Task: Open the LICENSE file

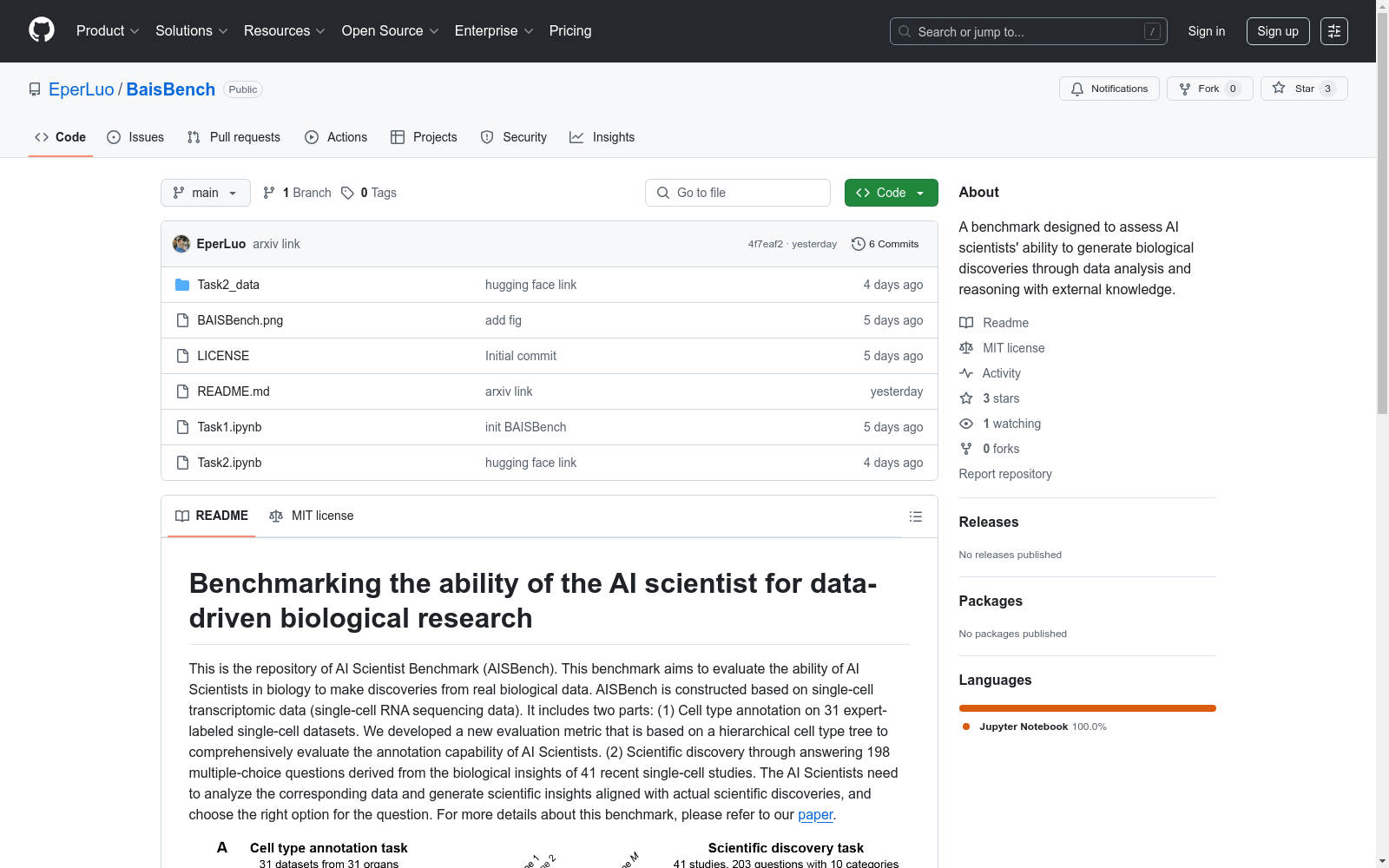Action: point(223,356)
